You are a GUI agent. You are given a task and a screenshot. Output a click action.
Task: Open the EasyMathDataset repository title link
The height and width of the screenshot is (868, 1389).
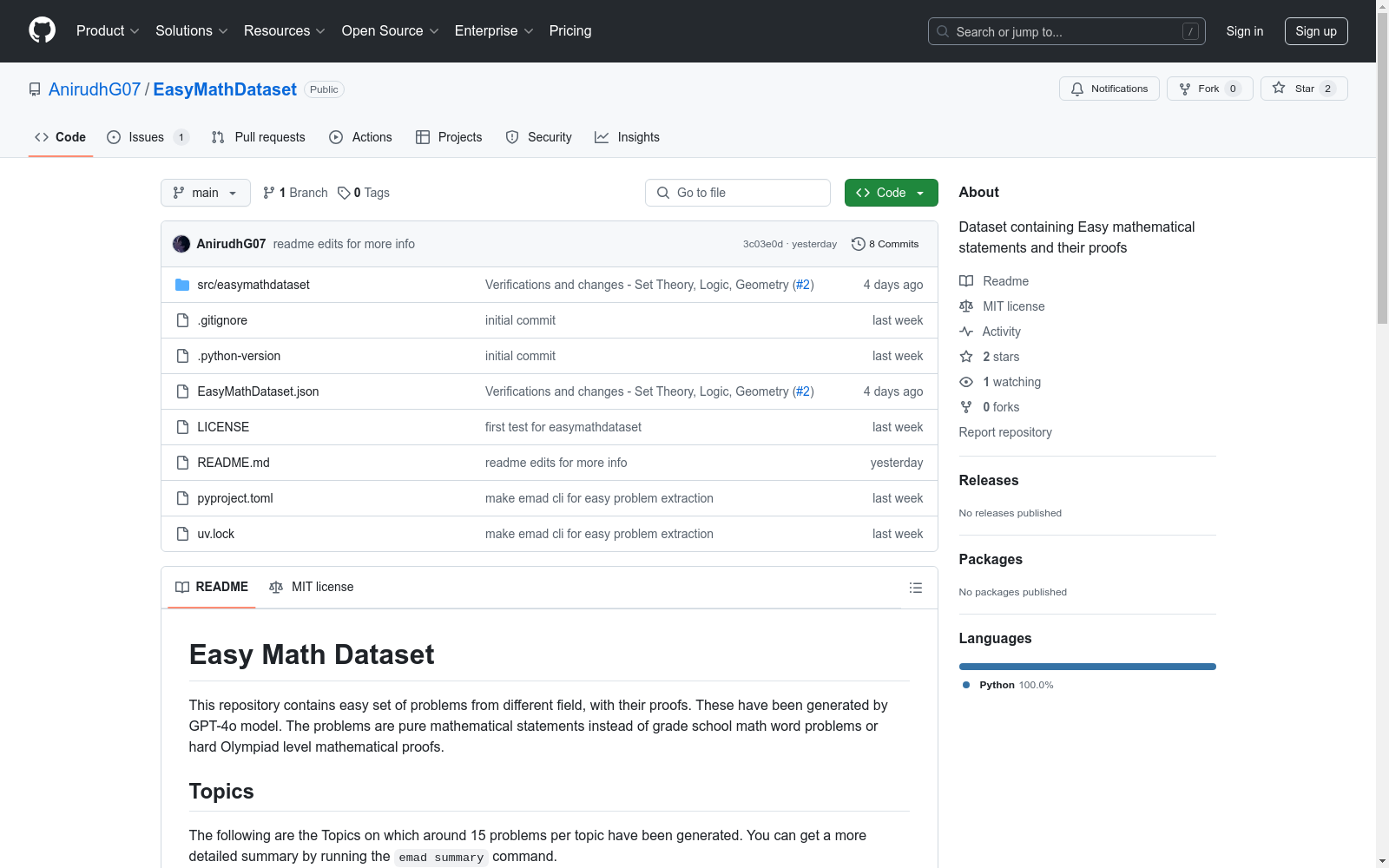(225, 89)
